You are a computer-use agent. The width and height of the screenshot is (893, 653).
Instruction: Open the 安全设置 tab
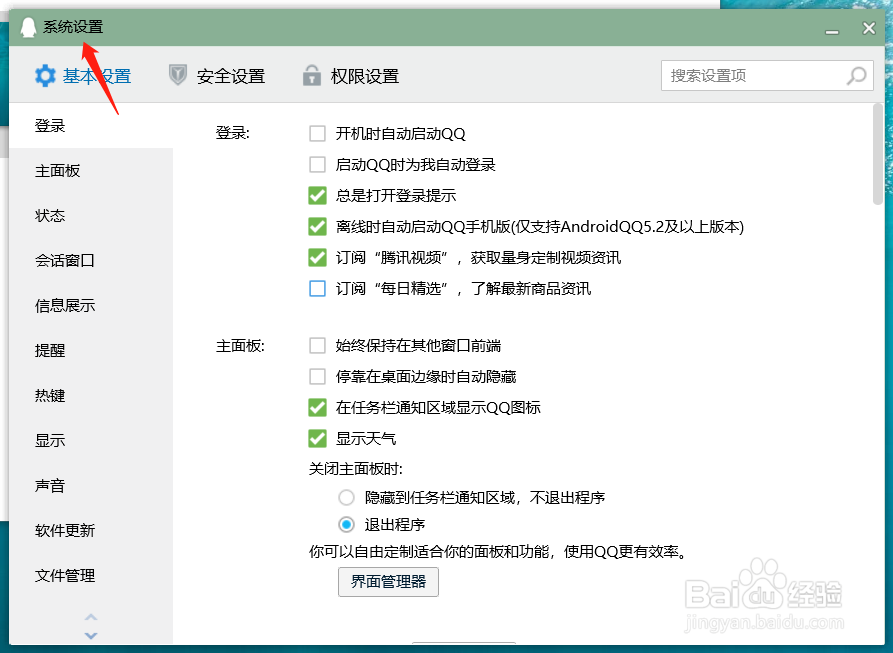[x=217, y=76]
